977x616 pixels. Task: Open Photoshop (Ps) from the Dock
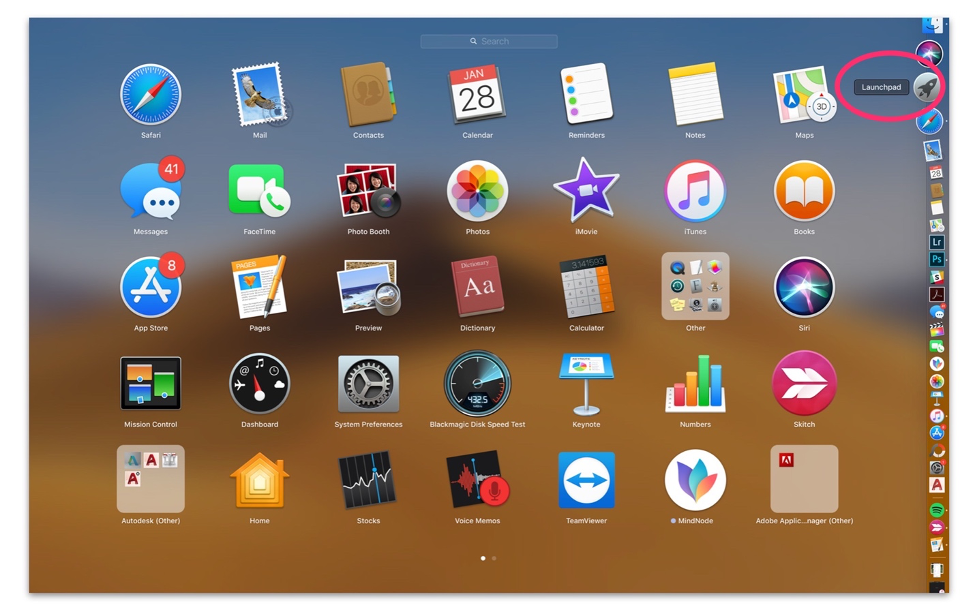(x=936, y=259)
